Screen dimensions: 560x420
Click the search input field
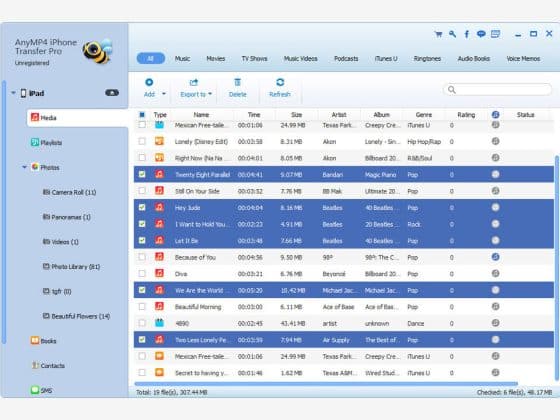coord(498,90)
